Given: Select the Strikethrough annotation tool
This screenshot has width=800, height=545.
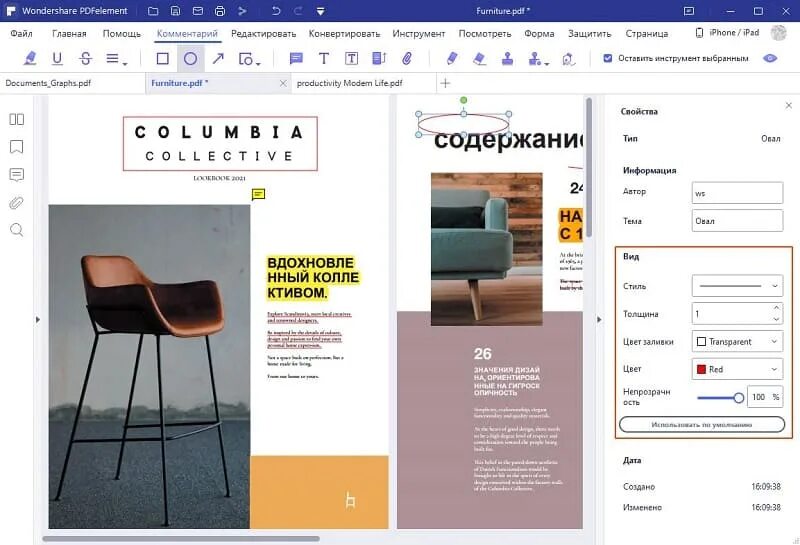Looking at the screenshot, I should (x=86, y=59).
